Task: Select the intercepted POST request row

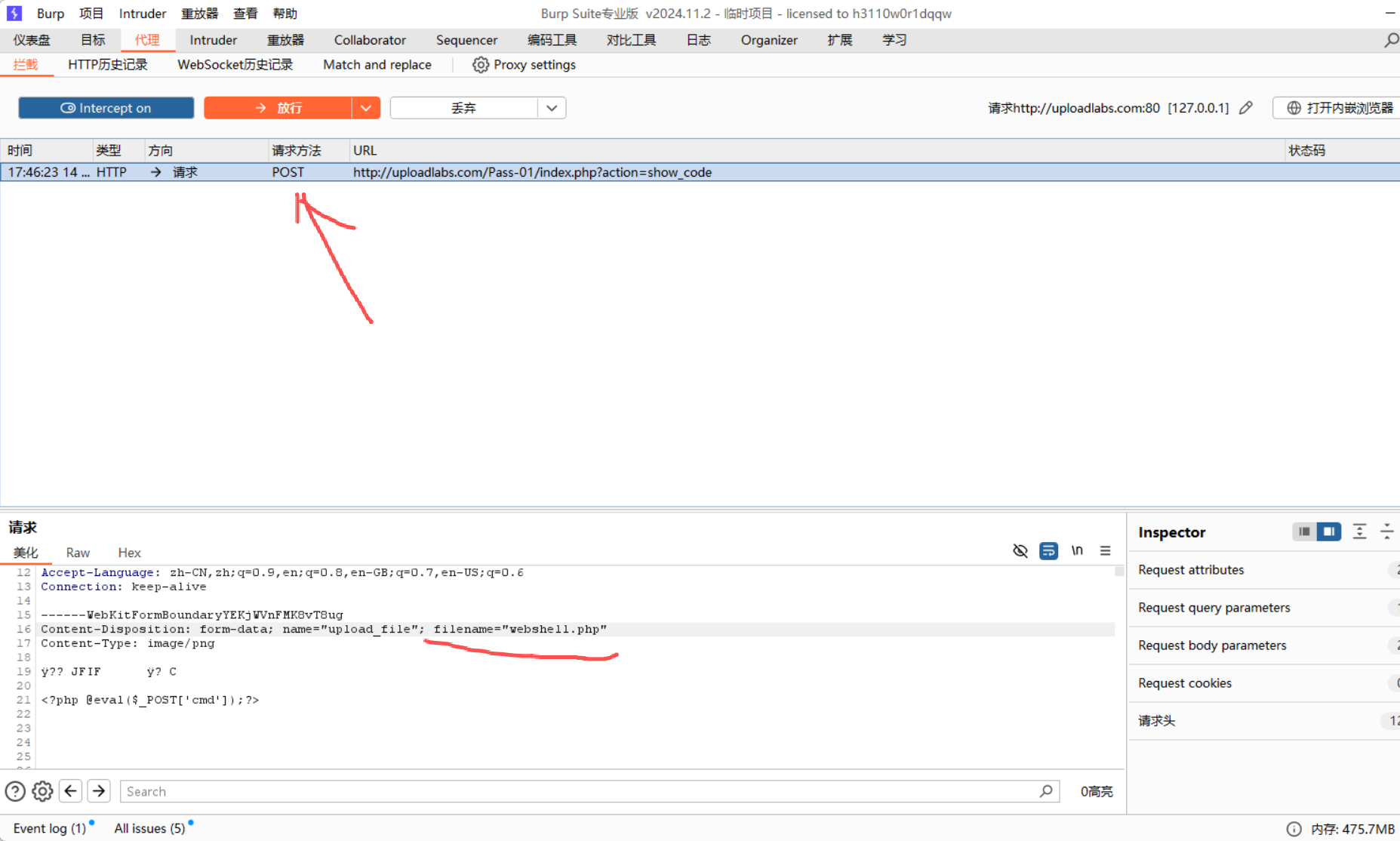Action: 700,172
